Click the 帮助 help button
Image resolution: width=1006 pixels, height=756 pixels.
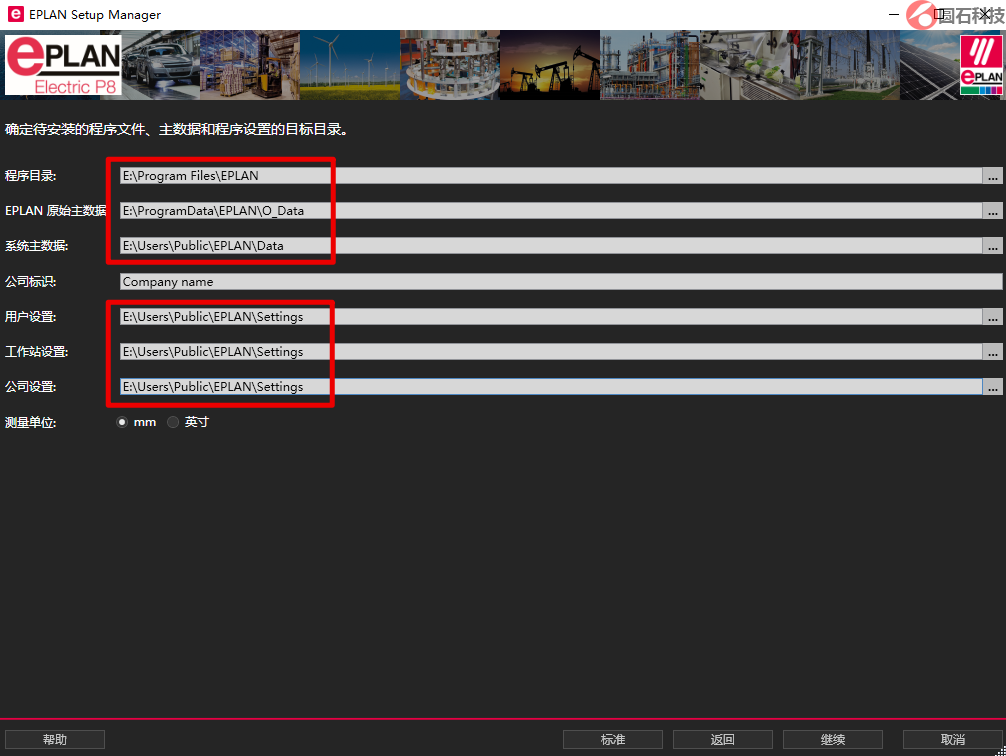55,739
